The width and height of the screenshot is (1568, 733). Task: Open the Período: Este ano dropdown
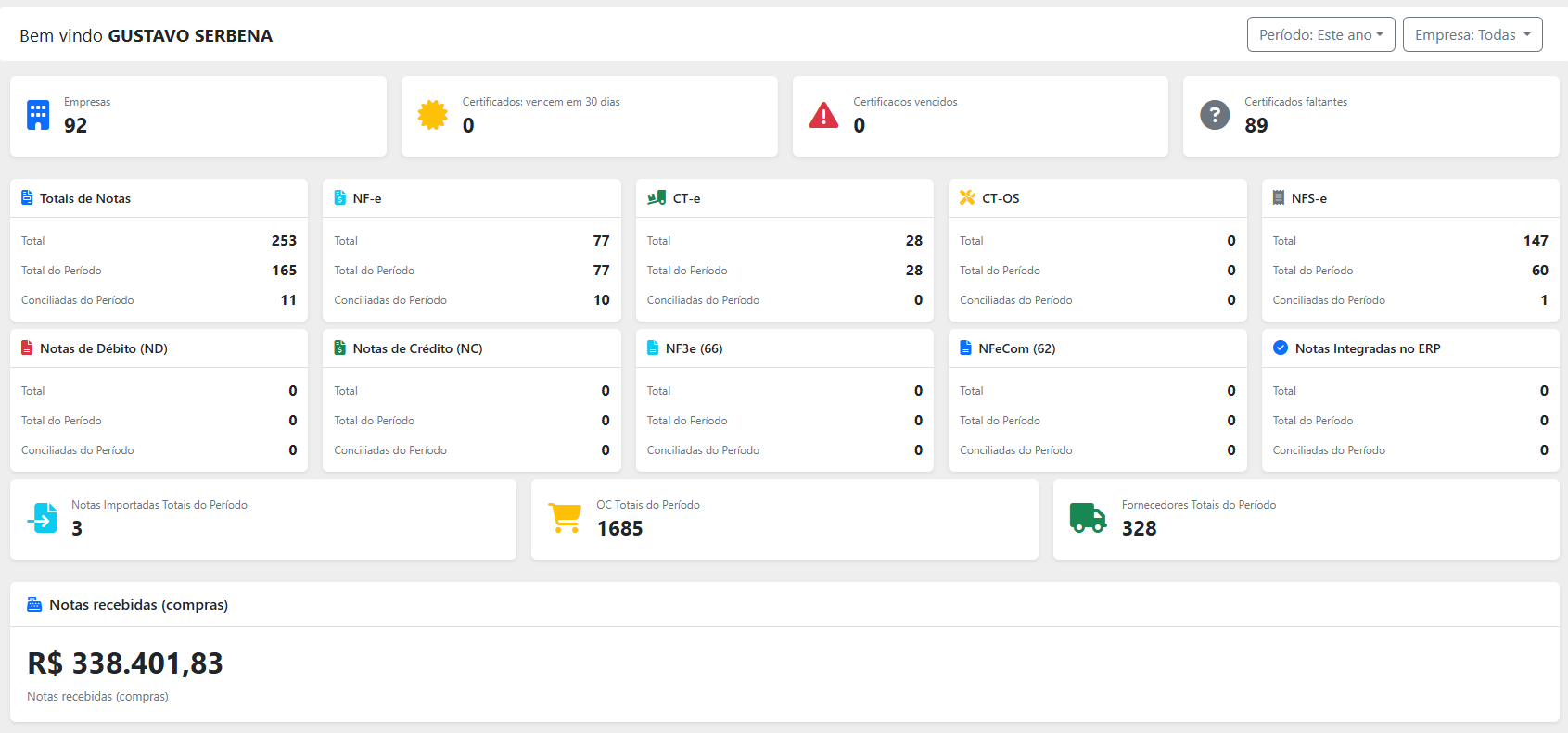coord(1320,35)
